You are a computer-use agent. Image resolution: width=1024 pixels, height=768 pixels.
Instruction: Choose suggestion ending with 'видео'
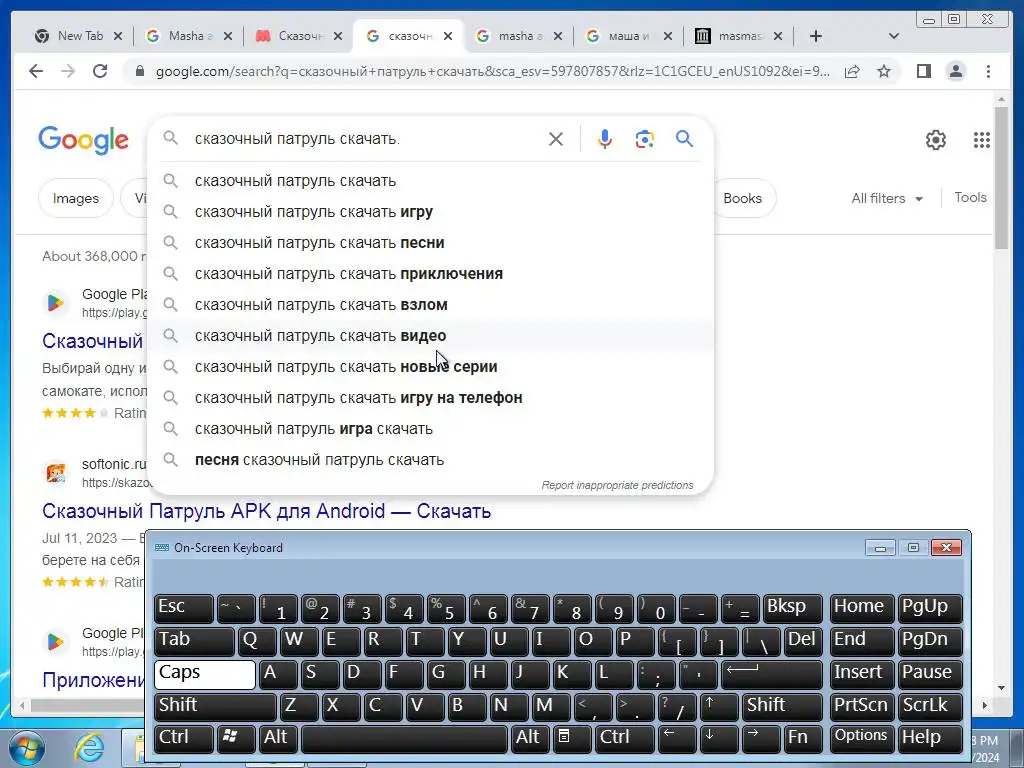point(431,336)
